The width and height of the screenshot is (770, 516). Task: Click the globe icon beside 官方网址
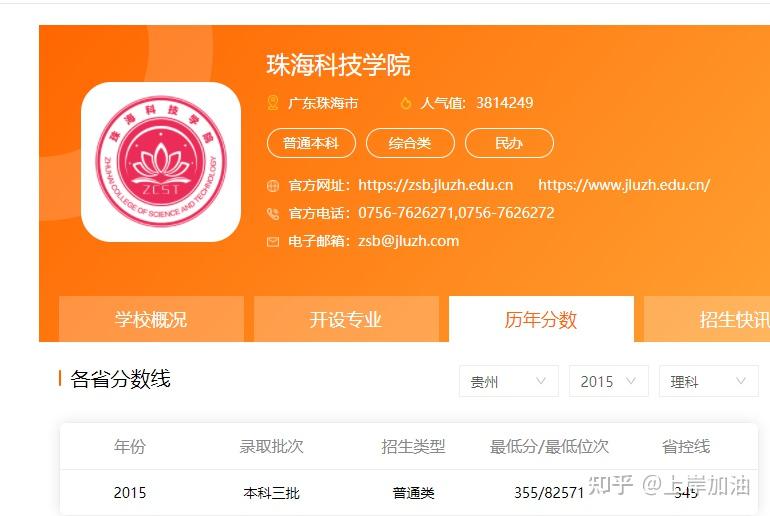point(273,186)
